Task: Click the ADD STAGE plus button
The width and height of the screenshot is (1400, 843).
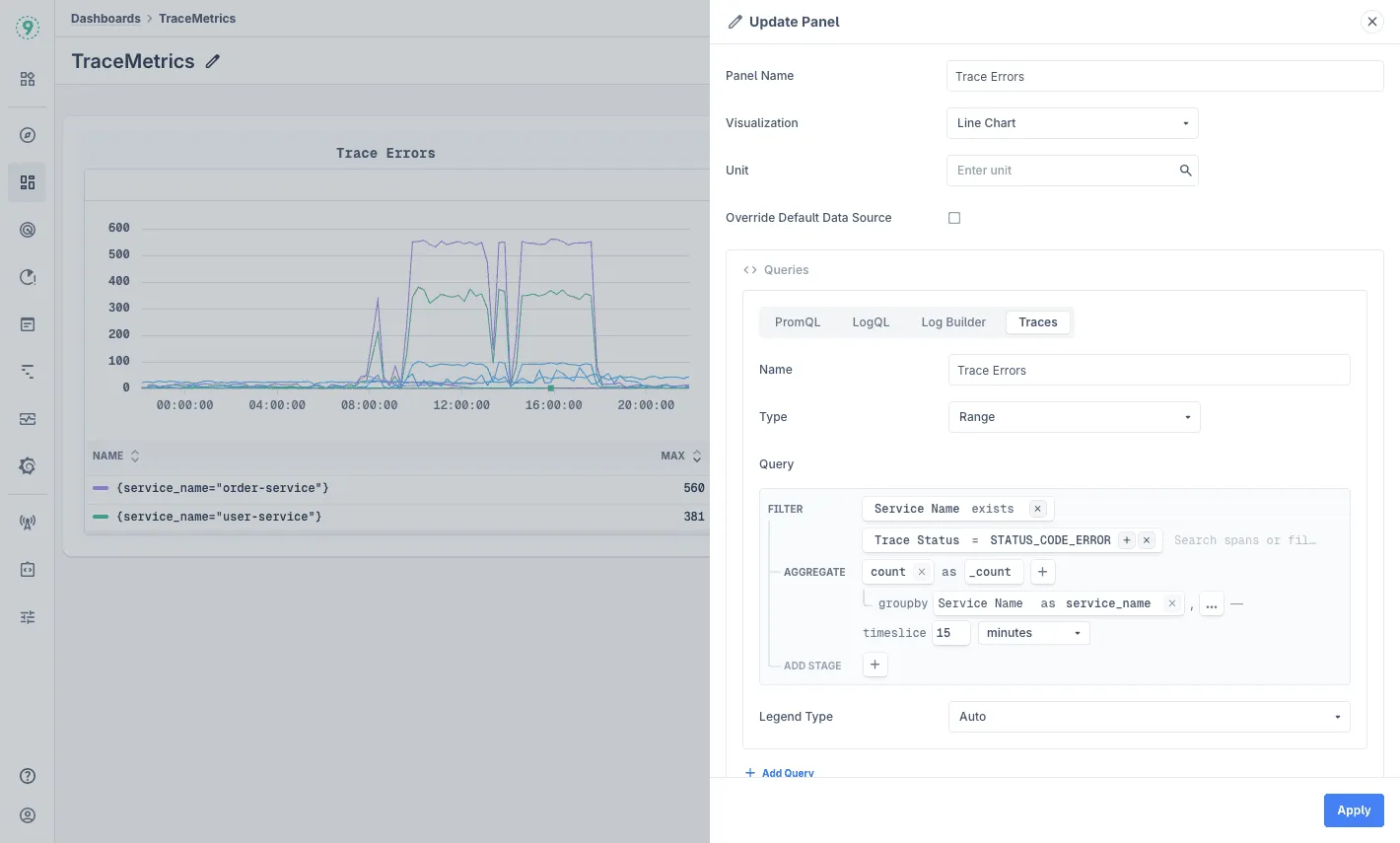Action: pyautogui.click(x=875, y=665)
